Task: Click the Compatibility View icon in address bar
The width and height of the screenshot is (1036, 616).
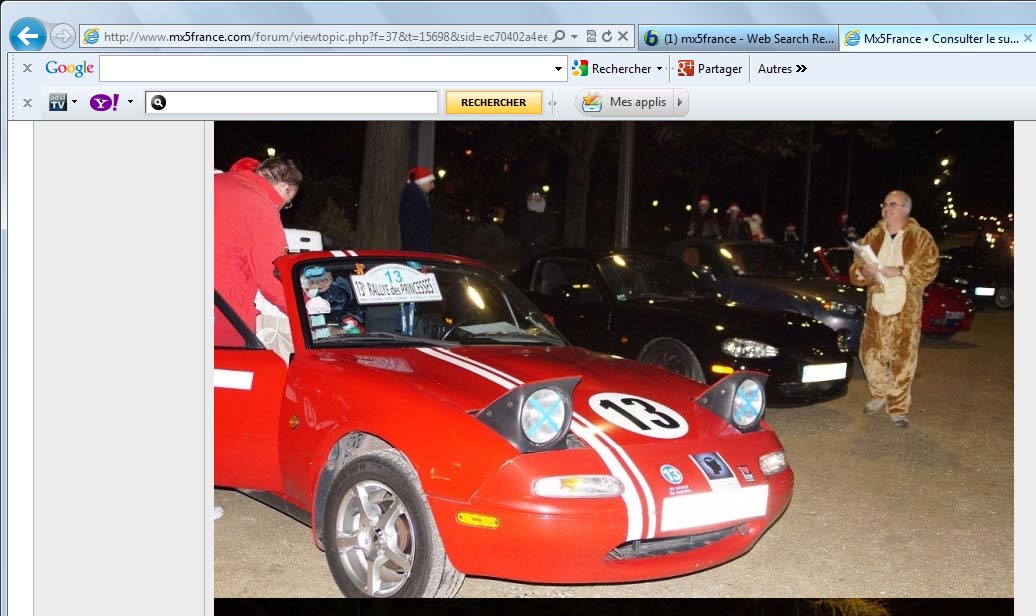Action: click(591, 37)
